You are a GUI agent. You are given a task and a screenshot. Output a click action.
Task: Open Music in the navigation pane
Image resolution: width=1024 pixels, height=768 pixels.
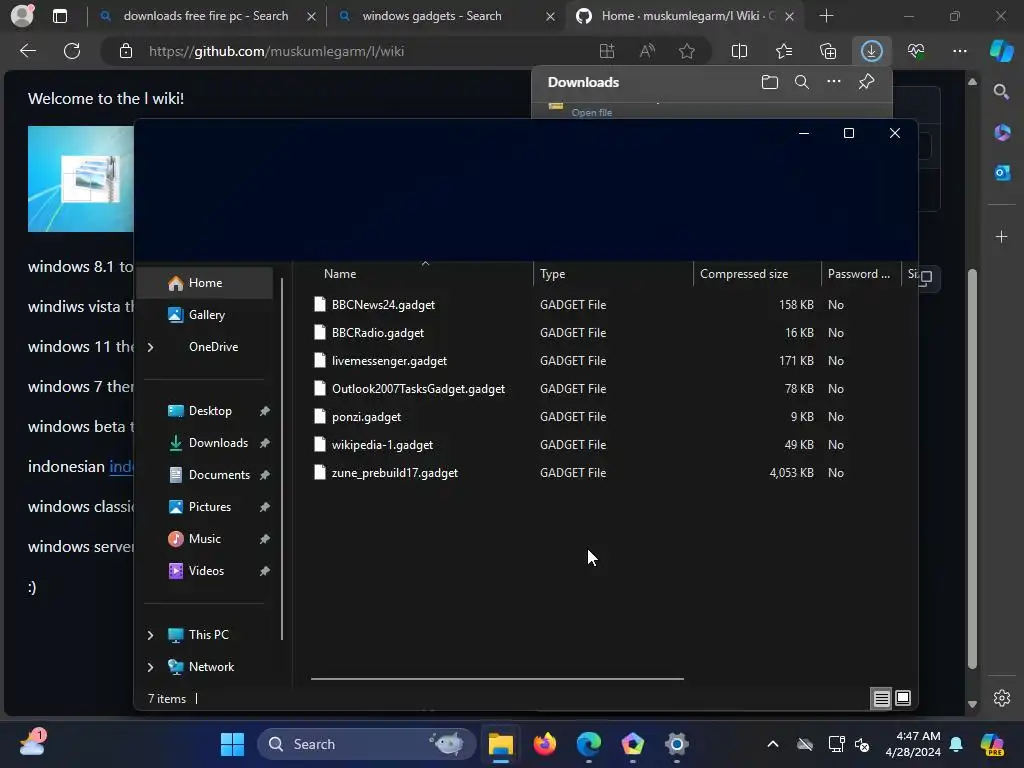[204, 539]
